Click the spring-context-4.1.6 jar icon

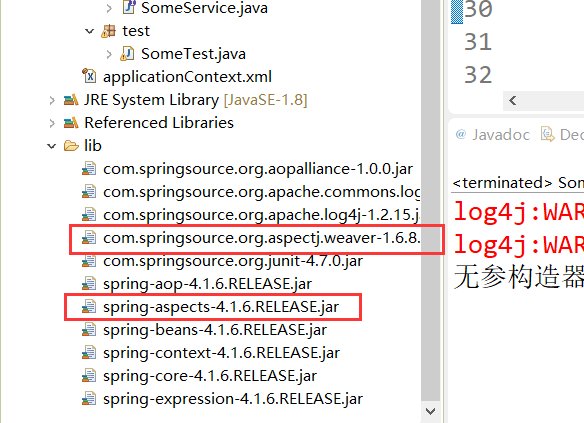pyautogui.click(x=89, y=353)
